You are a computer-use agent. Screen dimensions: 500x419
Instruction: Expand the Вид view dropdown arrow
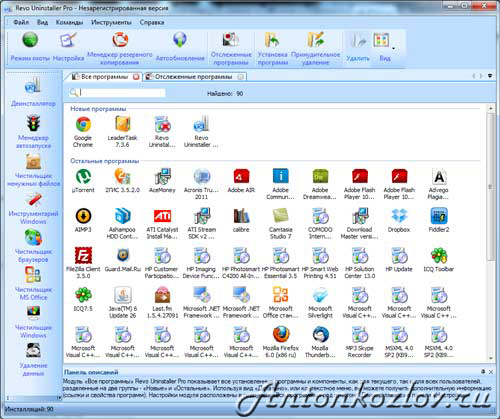pos(393,49)
